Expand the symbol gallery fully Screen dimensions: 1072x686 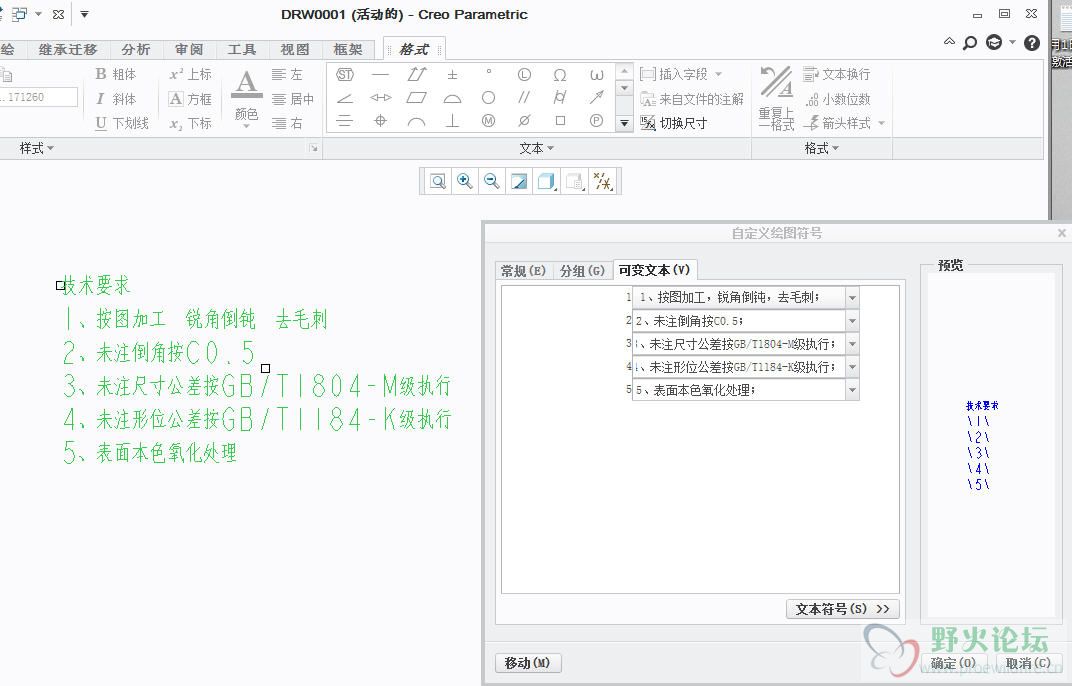624,123
